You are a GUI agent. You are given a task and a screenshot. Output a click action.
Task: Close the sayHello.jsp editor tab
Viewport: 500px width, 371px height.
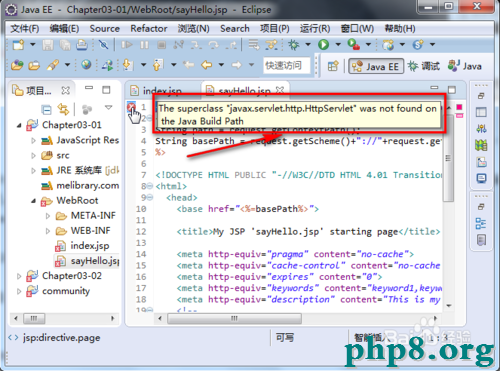(280, 90)
